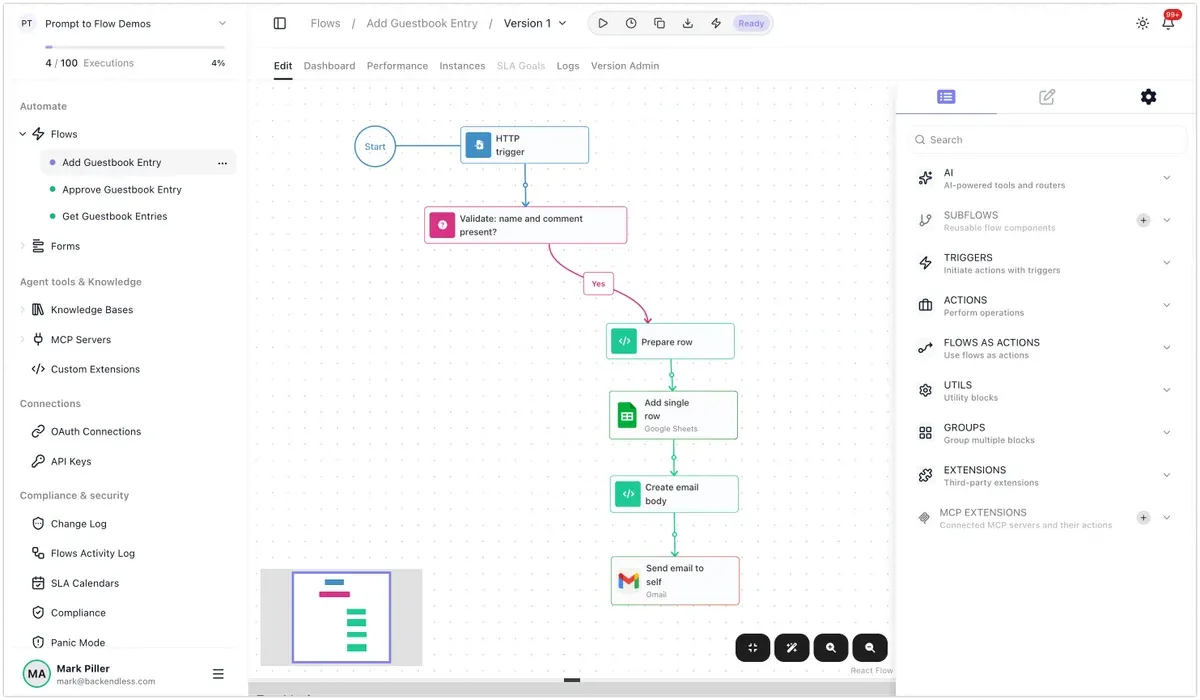1200x700 pixels.
Task: Click the download icon in the toolbar
Action: (688, 23)
